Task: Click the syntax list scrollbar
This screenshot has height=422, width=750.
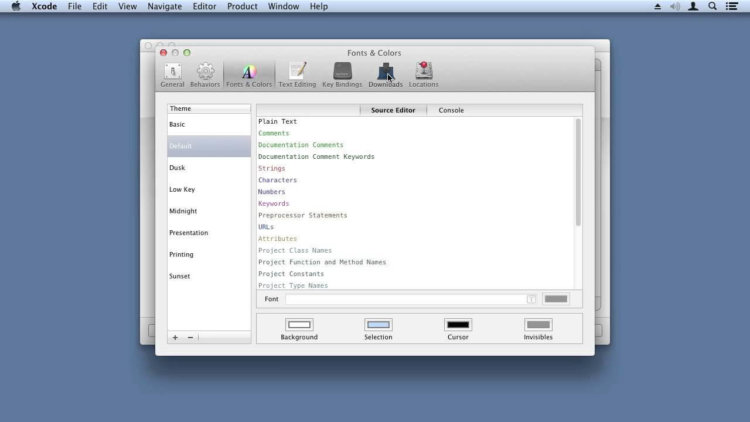Action: [578, 172]
